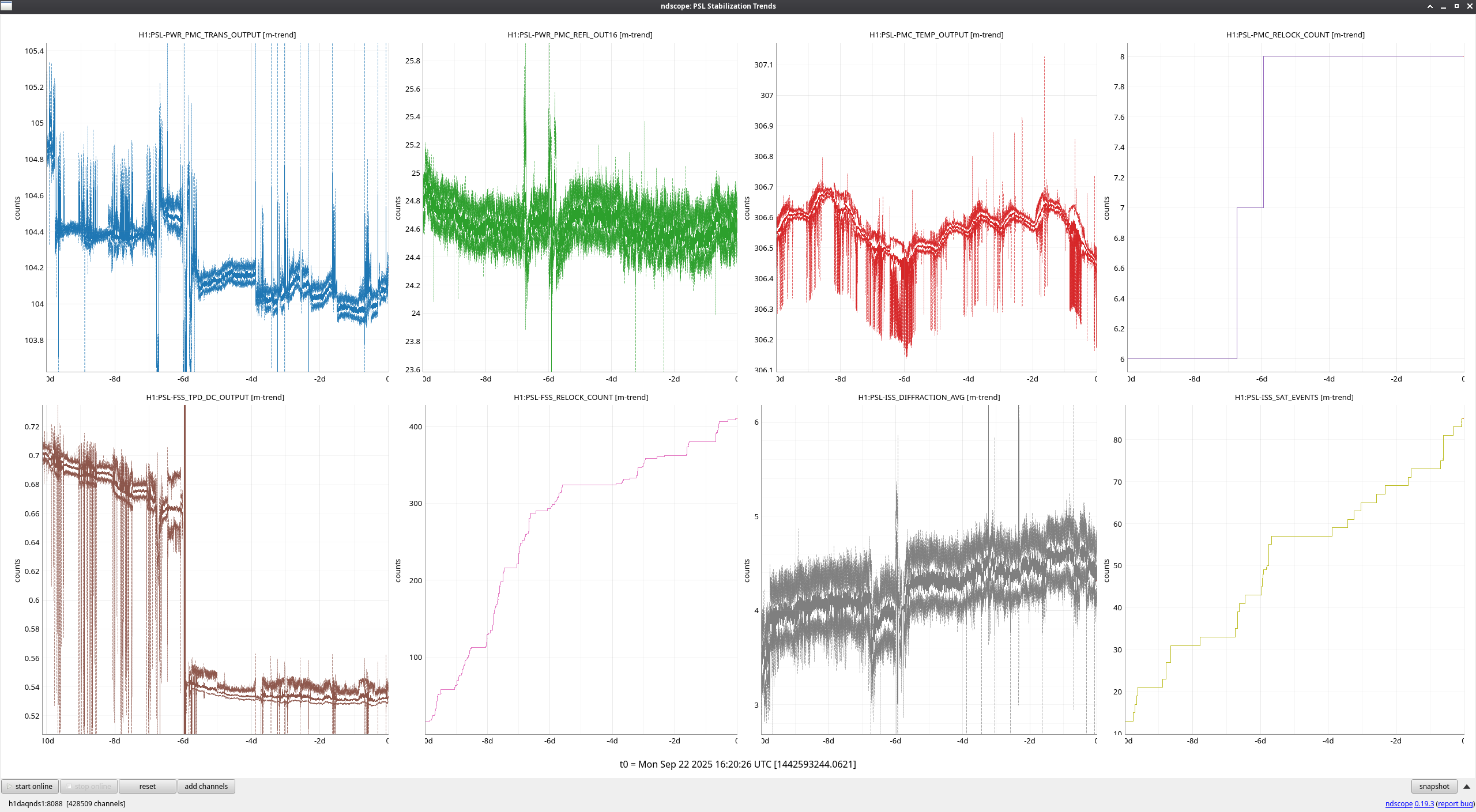This screenshot has height=812, width=1476.
Task: Close the ndscope window
Action: 1469,6
